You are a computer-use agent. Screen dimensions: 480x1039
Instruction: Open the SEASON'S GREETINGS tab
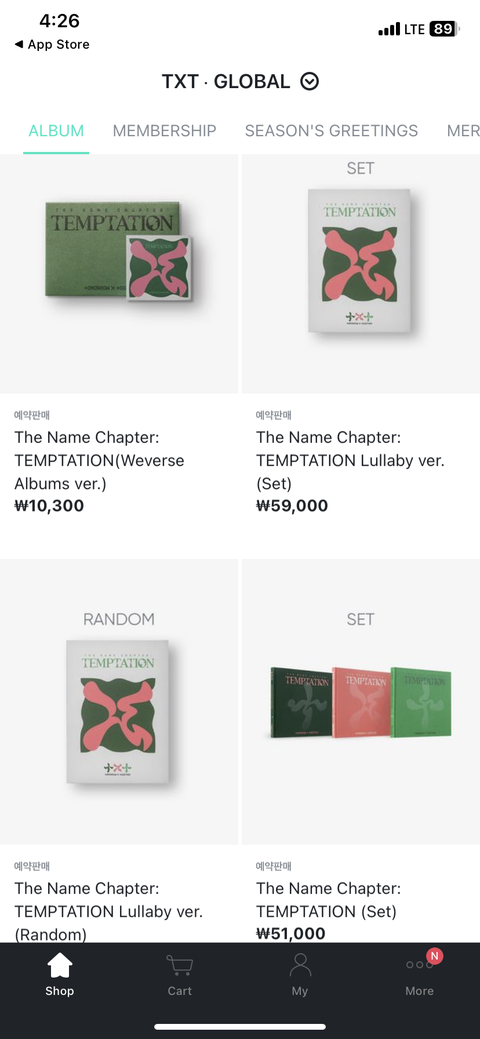pyautogui.click(x=331, y=131)
